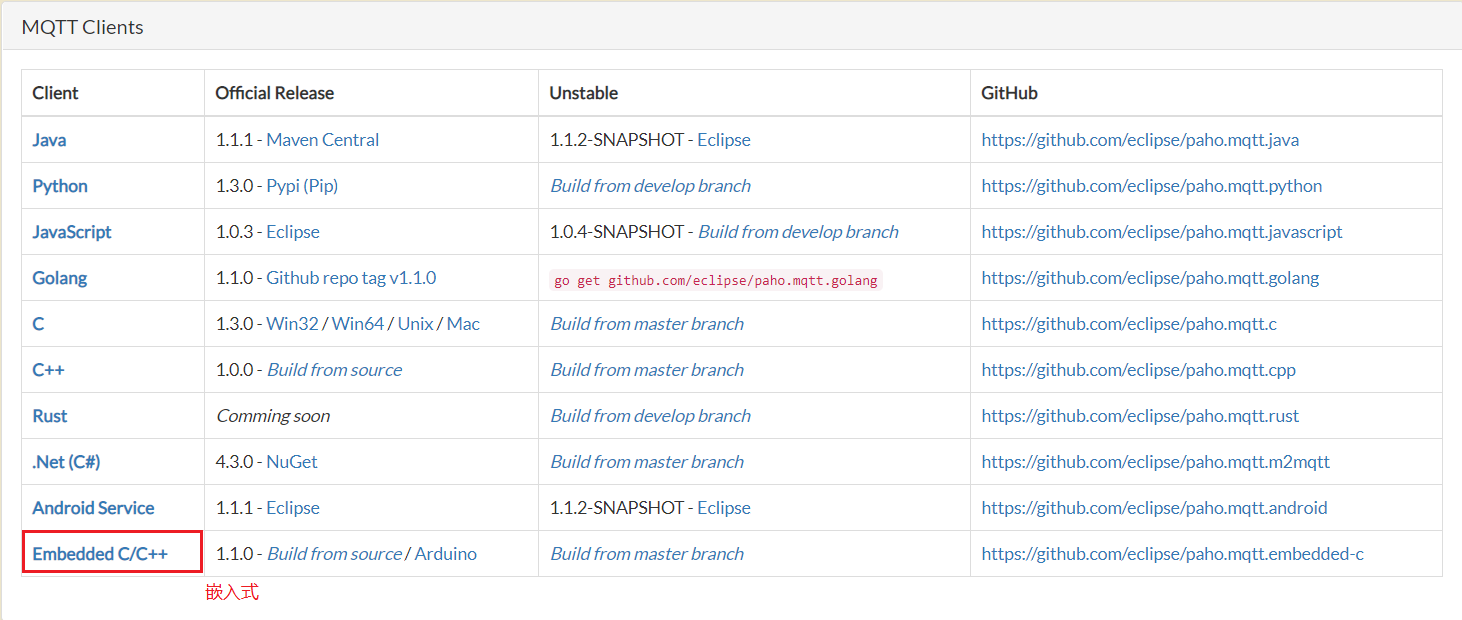
Task: Open the paho.mqtt.embedded-c GitHub URL
Action: (1172, 554)
